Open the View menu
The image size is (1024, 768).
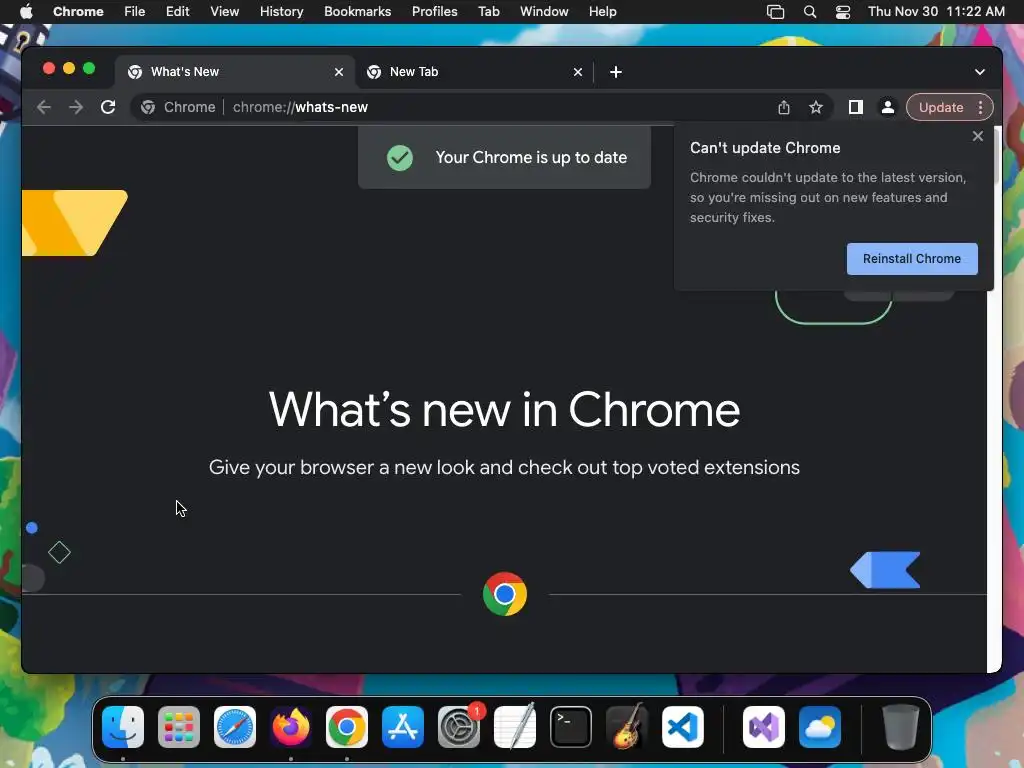(225, 11)
